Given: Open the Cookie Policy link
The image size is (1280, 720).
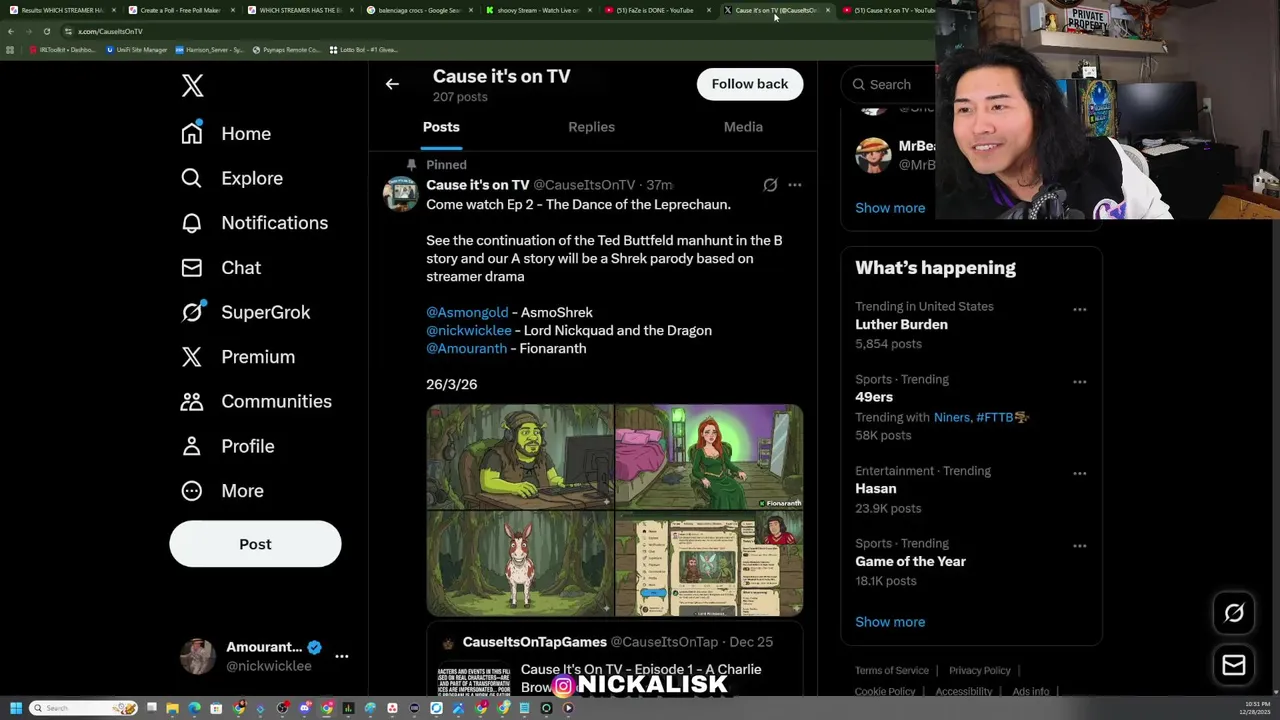Looking at the screenshot, I should point(885,691).
